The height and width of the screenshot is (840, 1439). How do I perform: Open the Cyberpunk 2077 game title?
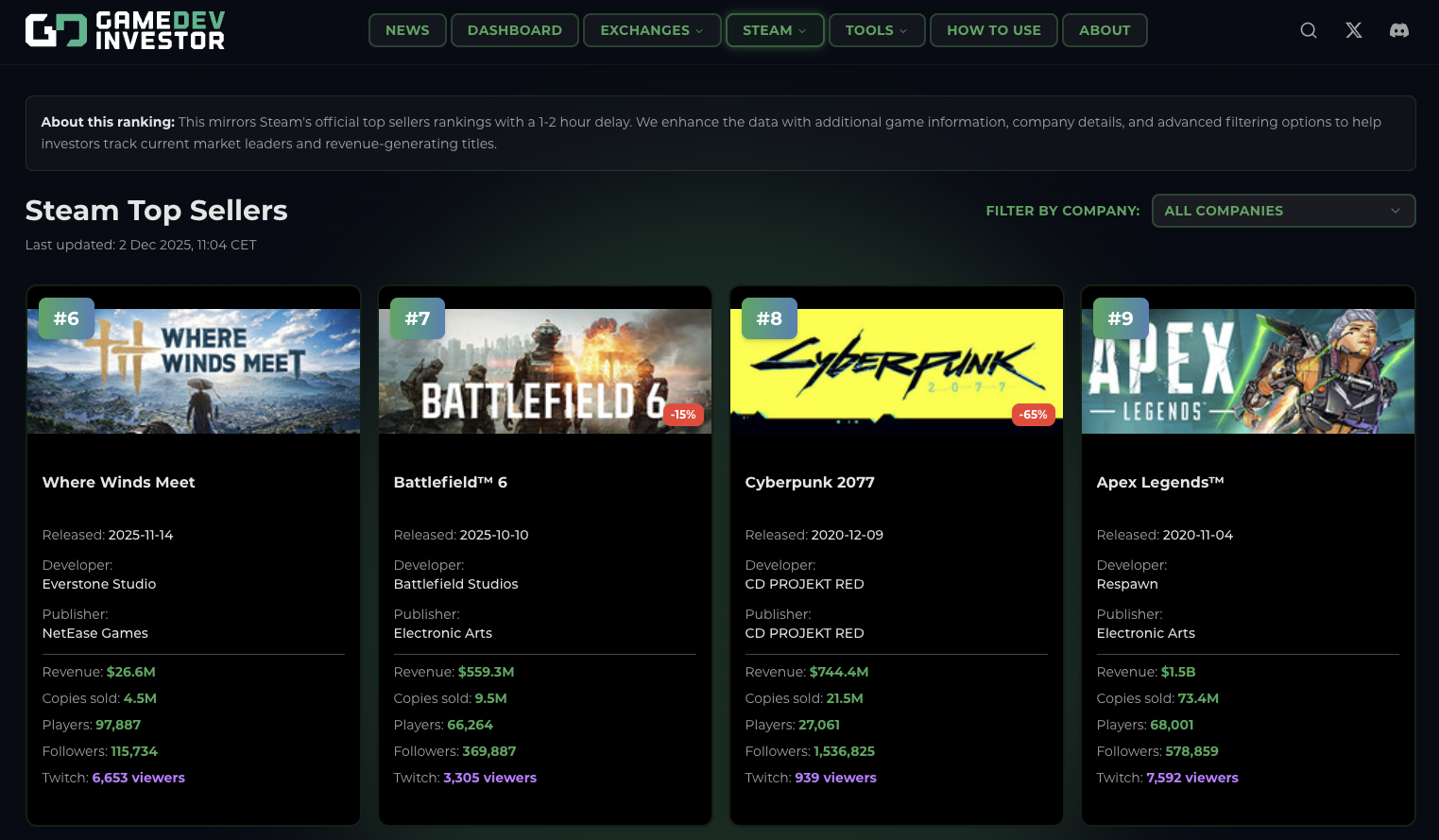click(810, 482)
